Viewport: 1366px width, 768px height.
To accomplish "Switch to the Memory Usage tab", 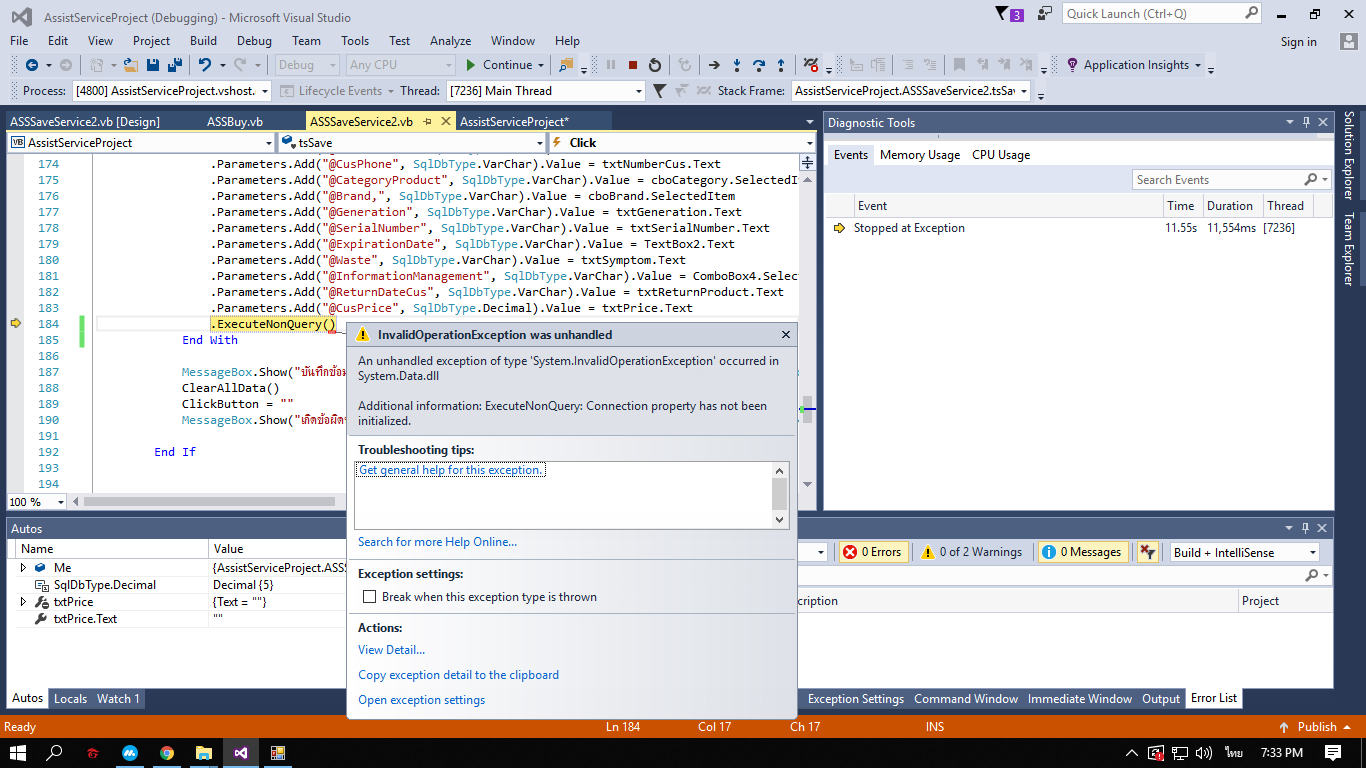I will (x=920, y=155).
